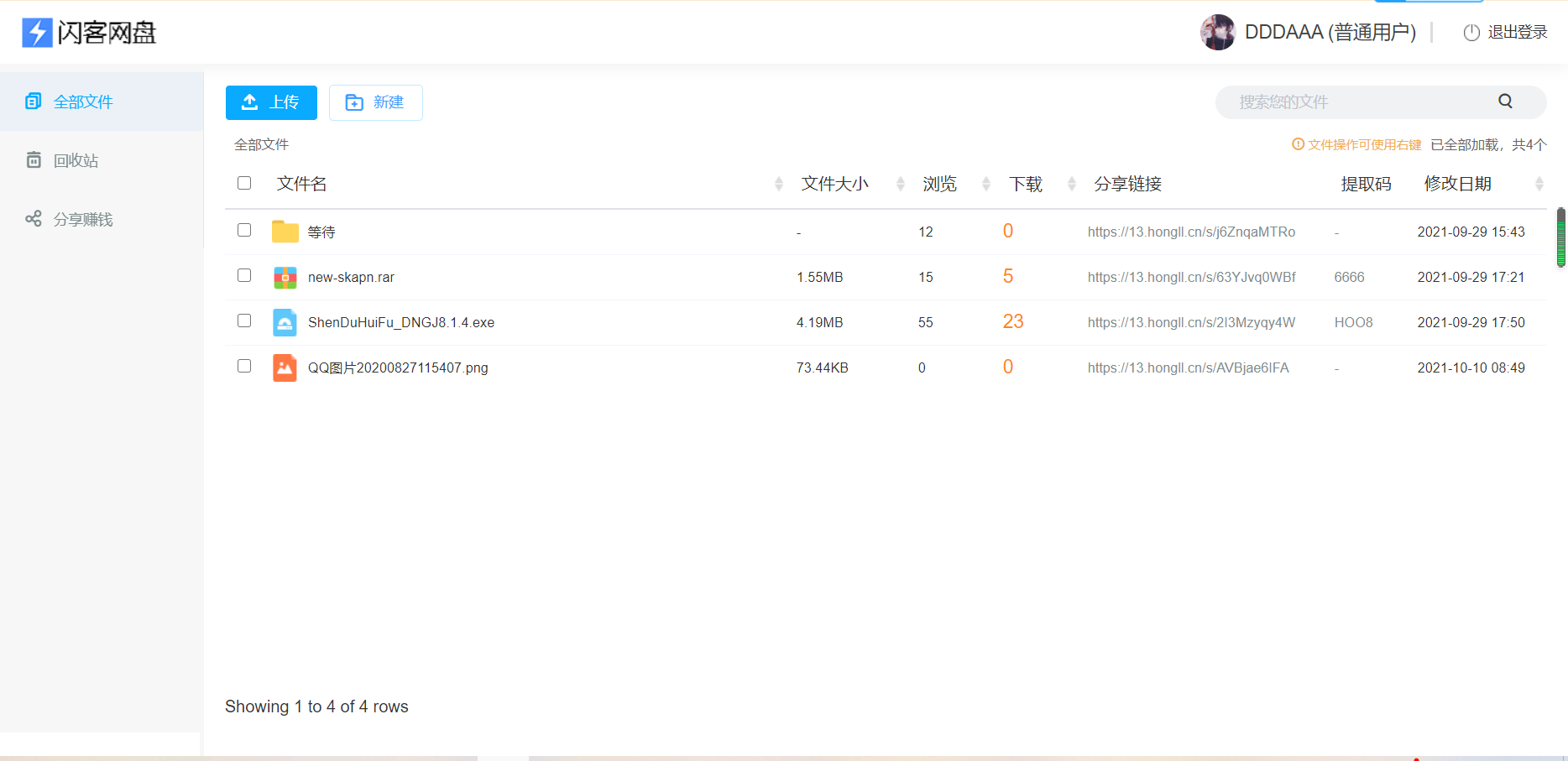This screenshot has height=761, width=1568.
Task: Toggle the select-all checkbox in header
Action: click(x=244, y=183)
